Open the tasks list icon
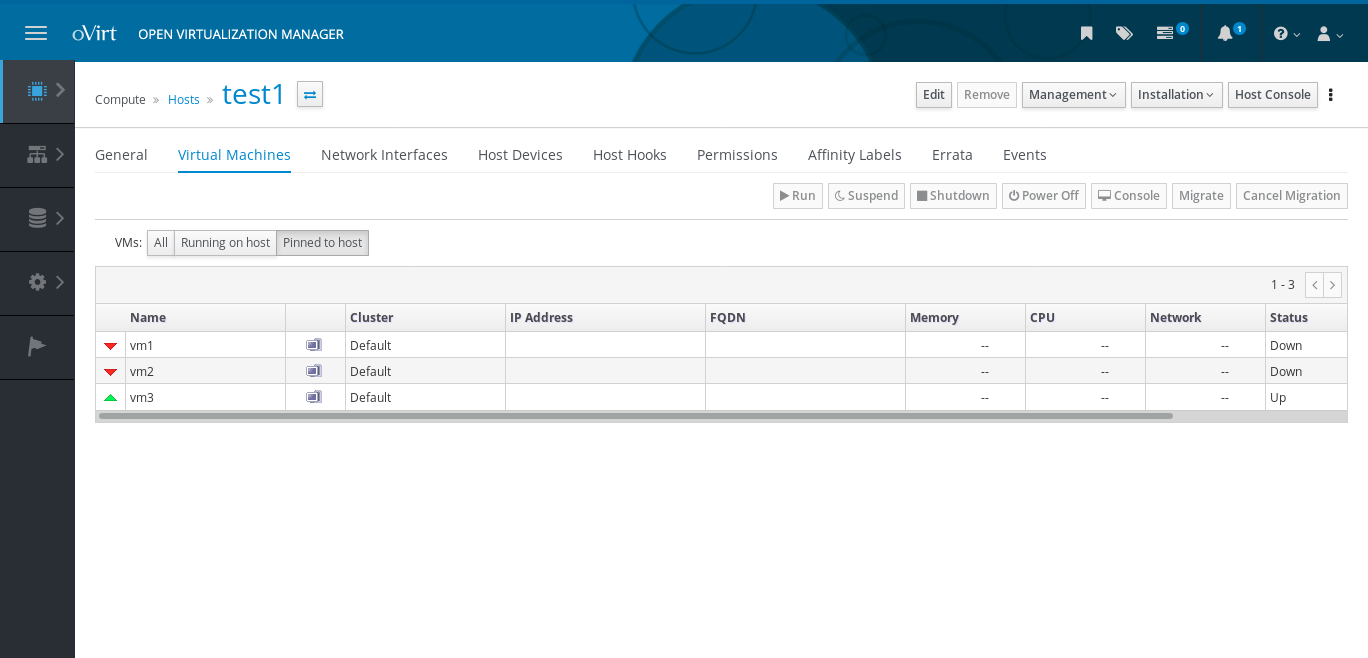The width and height of the screenshot is (1368, 658). tap(1165, 33)
